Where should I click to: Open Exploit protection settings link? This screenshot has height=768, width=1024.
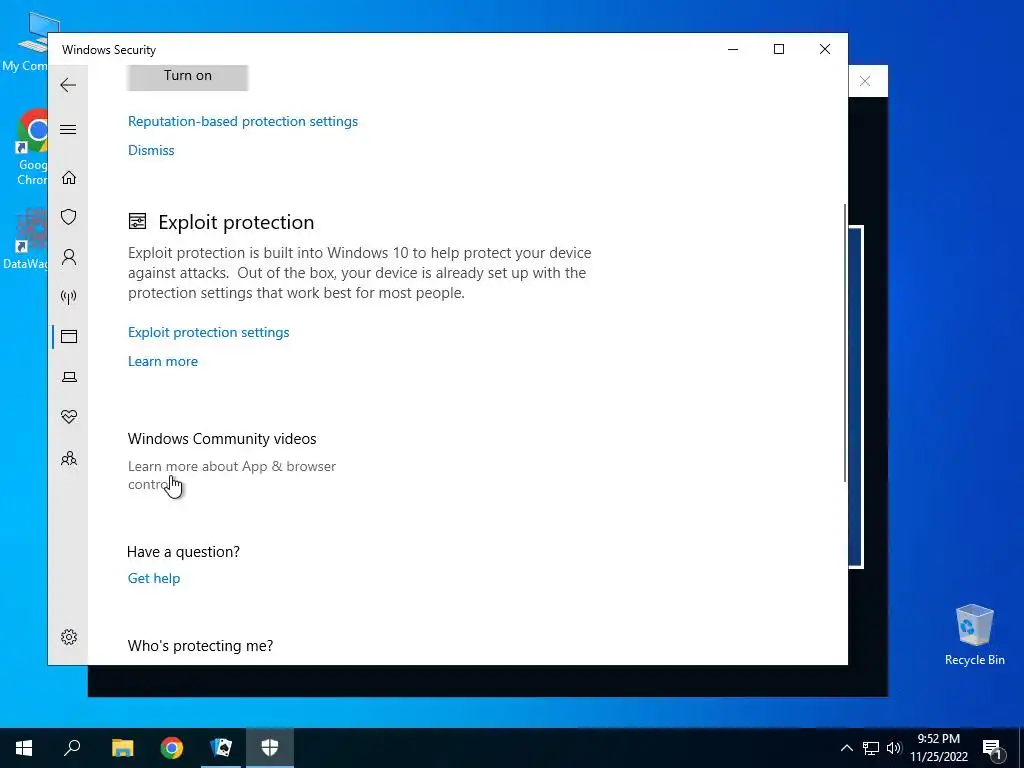click(208, 332)
